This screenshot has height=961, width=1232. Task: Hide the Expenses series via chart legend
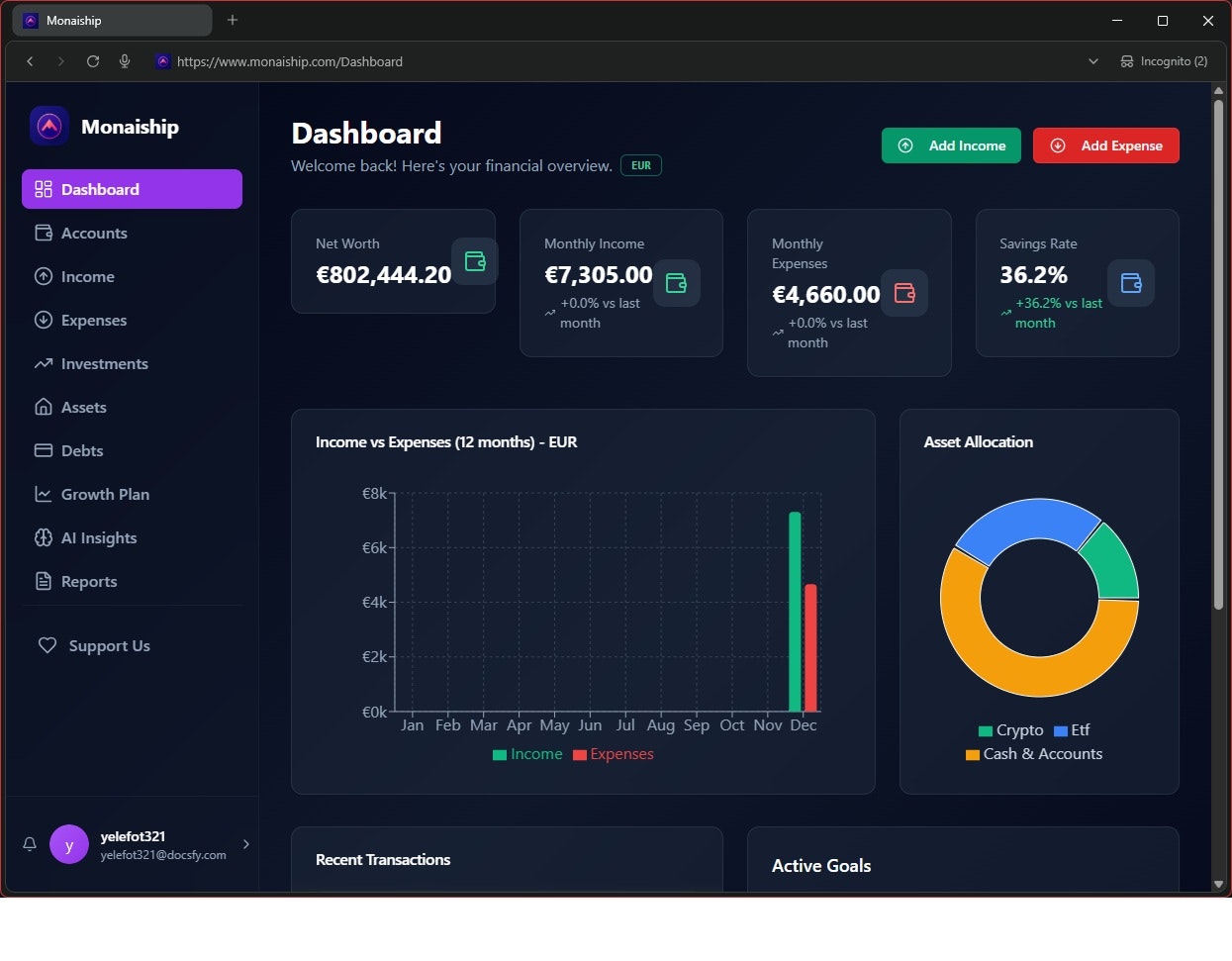pyautogui.click(x=613, y=753)
